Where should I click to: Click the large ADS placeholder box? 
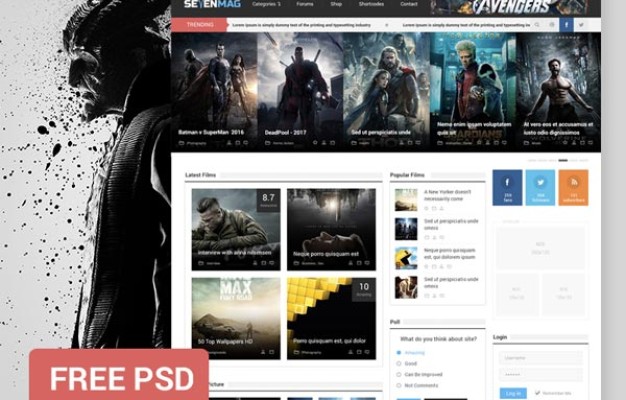pos(541,248)
